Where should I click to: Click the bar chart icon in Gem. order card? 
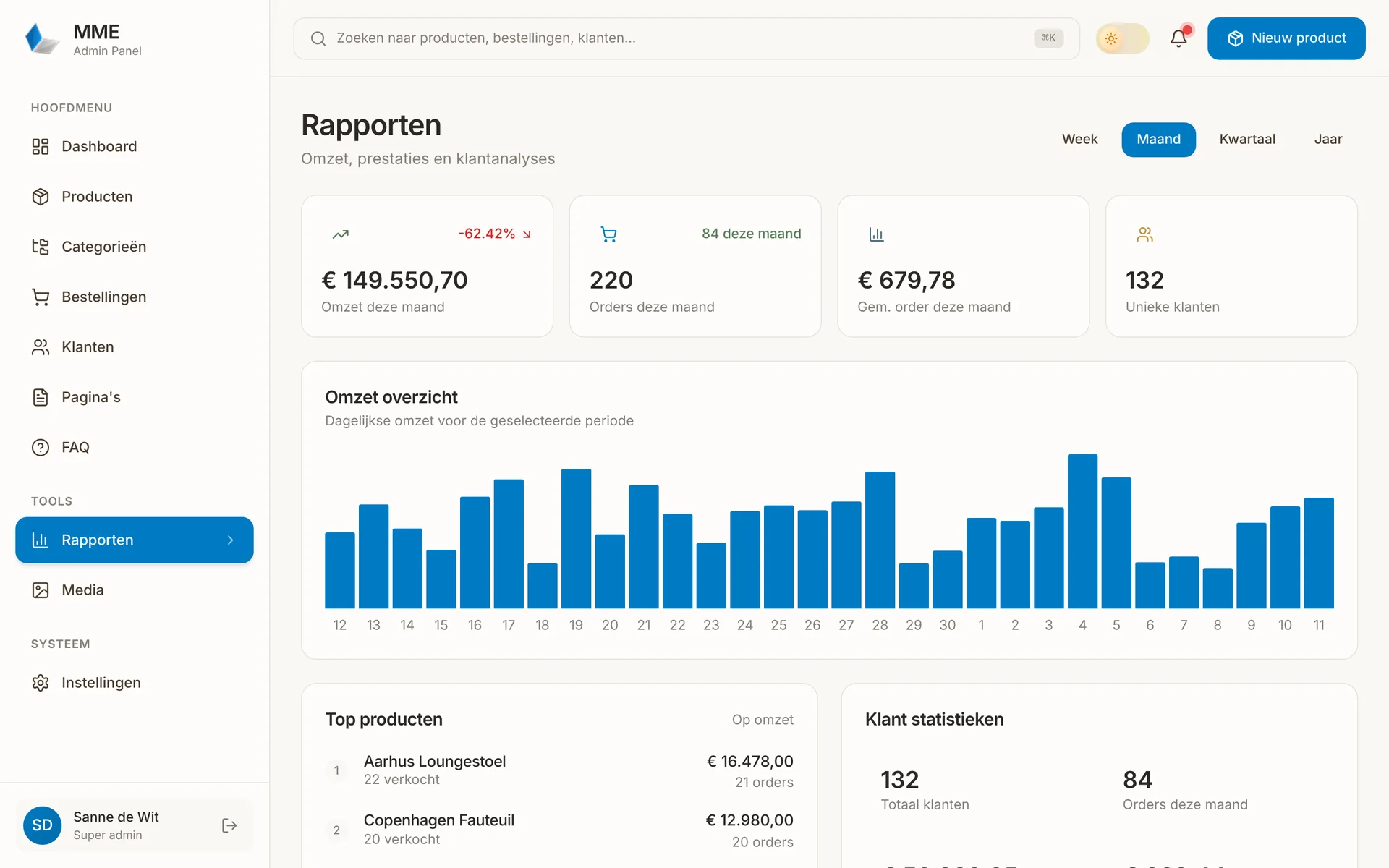pyautogui.click(x=877, y=234)
